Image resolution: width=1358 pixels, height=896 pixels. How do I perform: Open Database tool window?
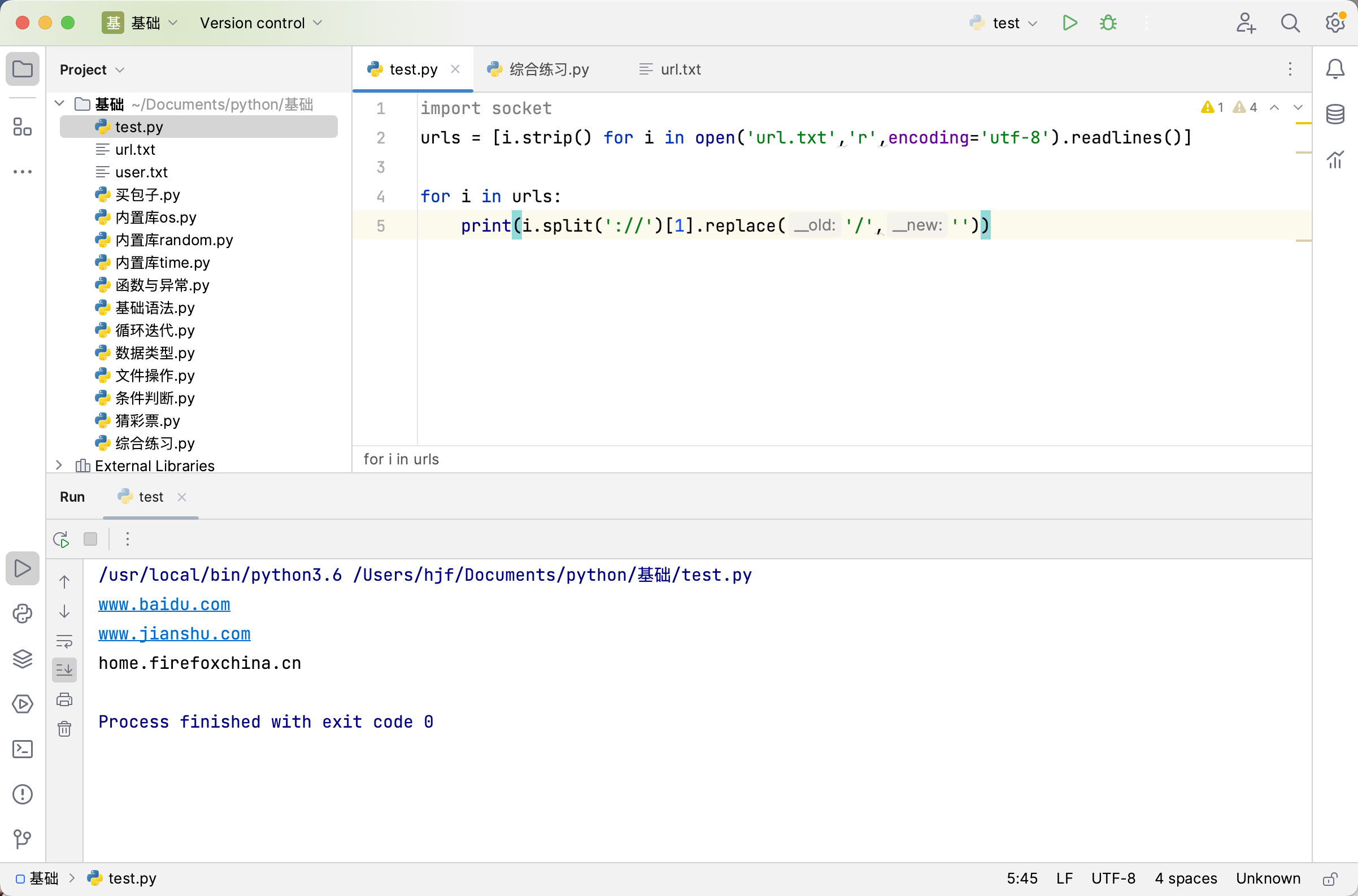1335,114
